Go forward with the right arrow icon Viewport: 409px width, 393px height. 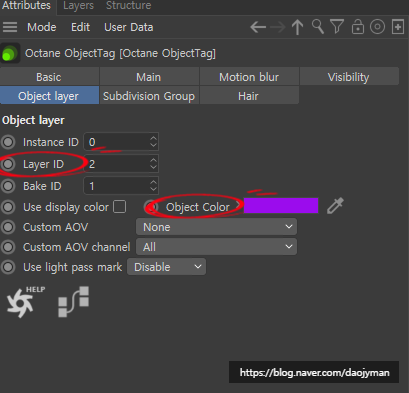pos(278,27)
